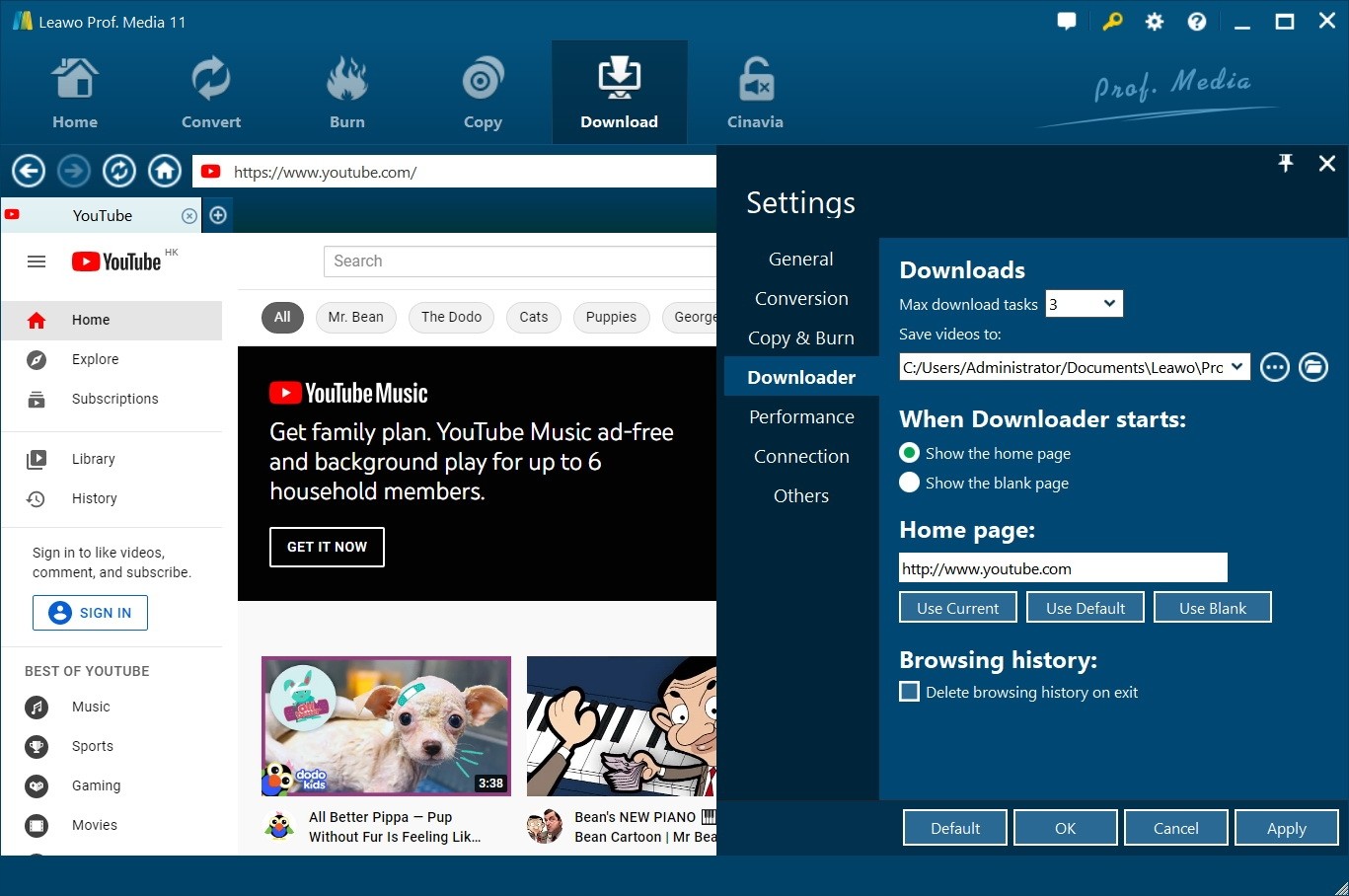Open the Mr Bean piano video thumbnail

pos(622,726)
